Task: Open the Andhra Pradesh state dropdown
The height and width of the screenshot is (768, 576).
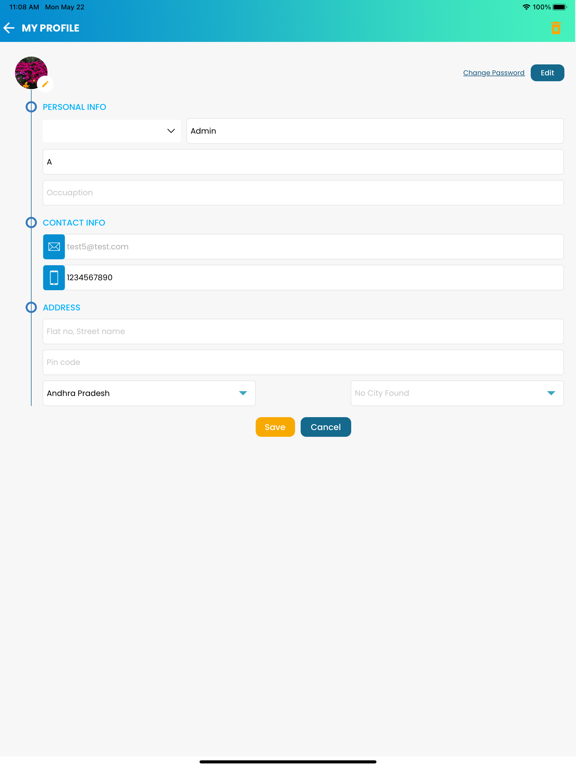Action: coord(149,393)
